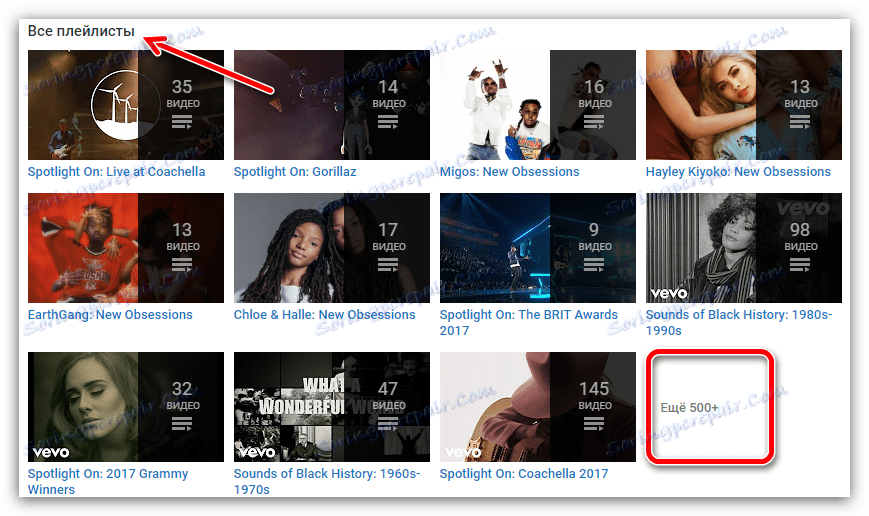Click playlist icon on EarthGang thumbnail
The height and width of the screenshot is (516, 869).
tap(182, 264)
